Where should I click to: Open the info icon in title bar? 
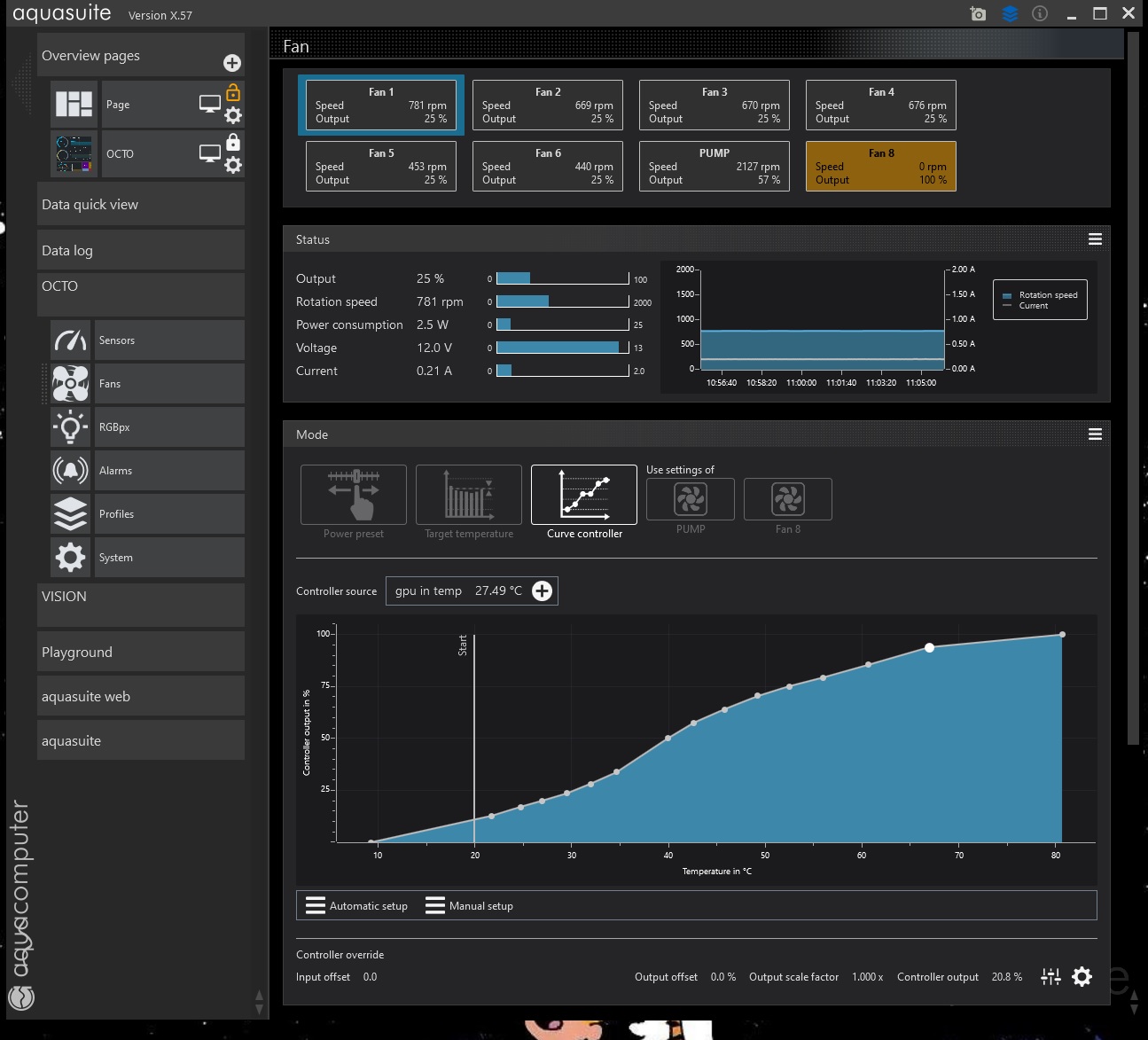coord(1040,13)
